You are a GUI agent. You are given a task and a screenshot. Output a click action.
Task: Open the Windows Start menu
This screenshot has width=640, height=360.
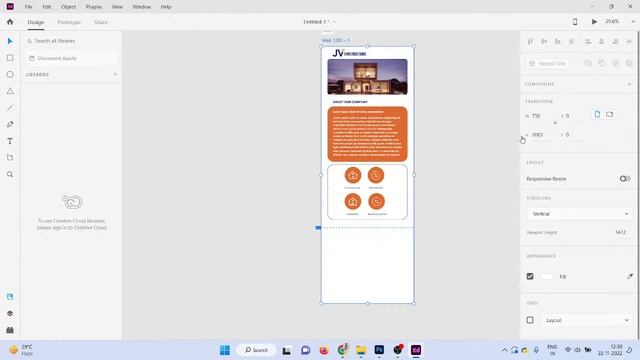[224, 350]
